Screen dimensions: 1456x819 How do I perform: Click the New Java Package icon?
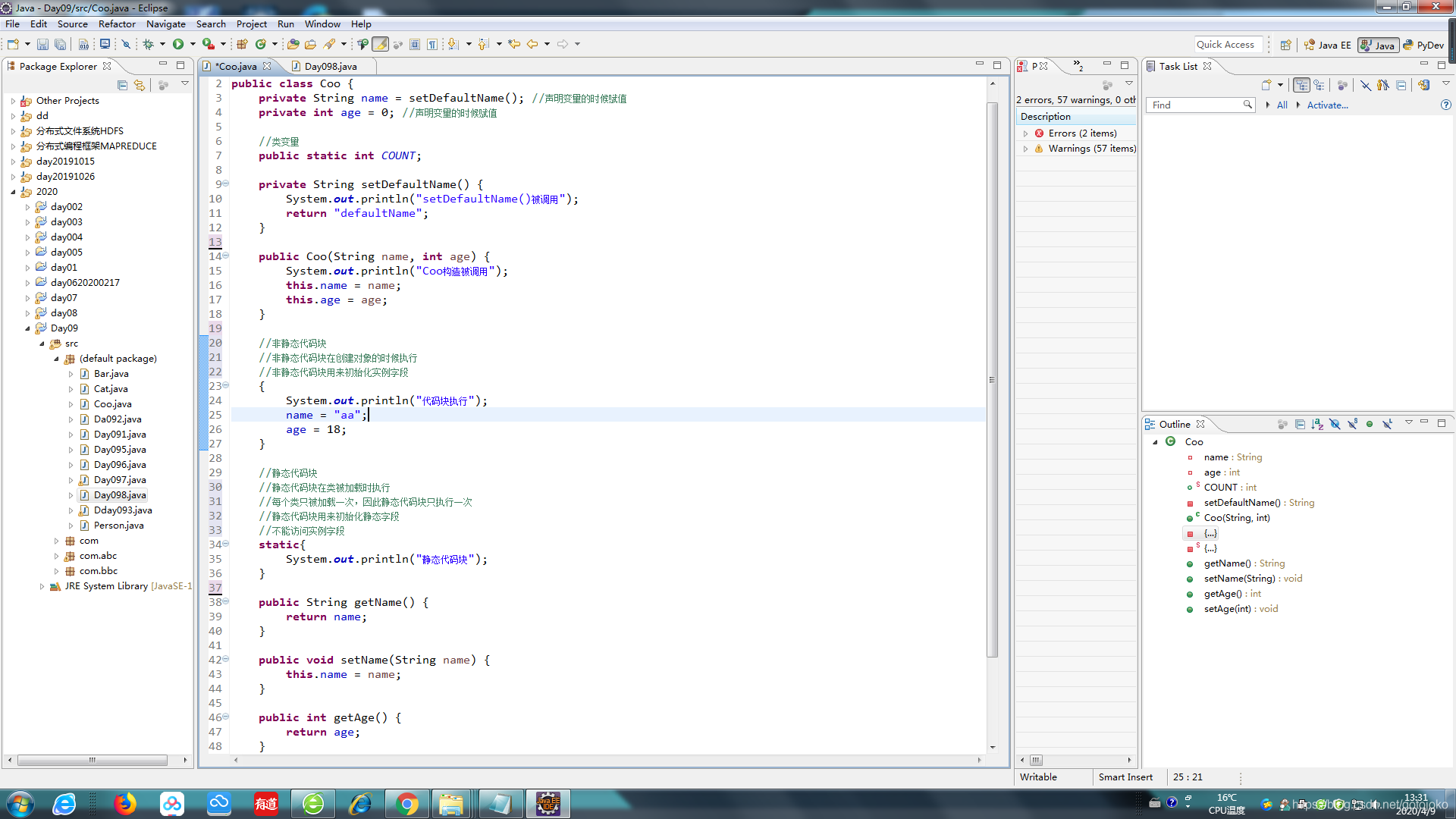242,44
